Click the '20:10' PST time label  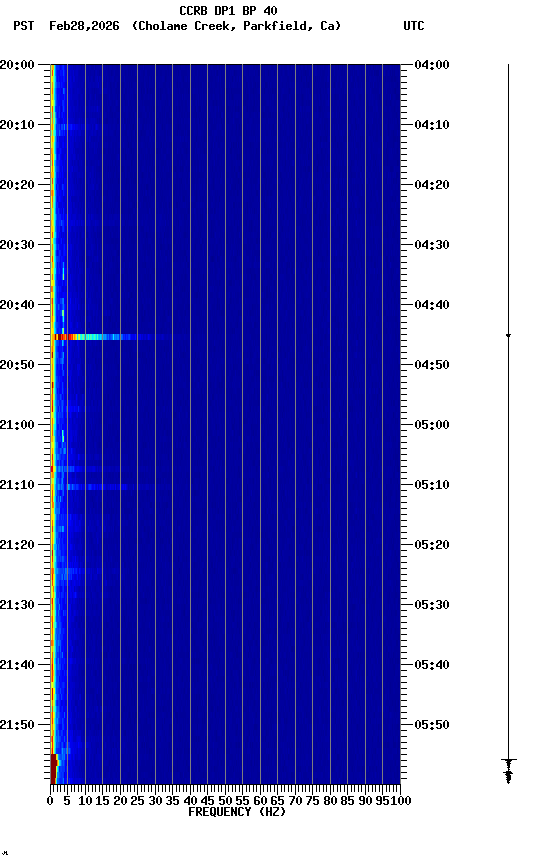17,125
